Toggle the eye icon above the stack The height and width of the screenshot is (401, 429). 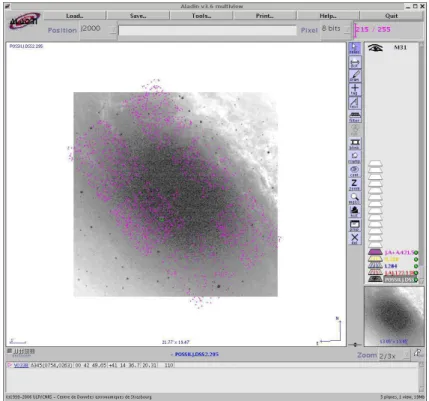click(x=375, y=48)
